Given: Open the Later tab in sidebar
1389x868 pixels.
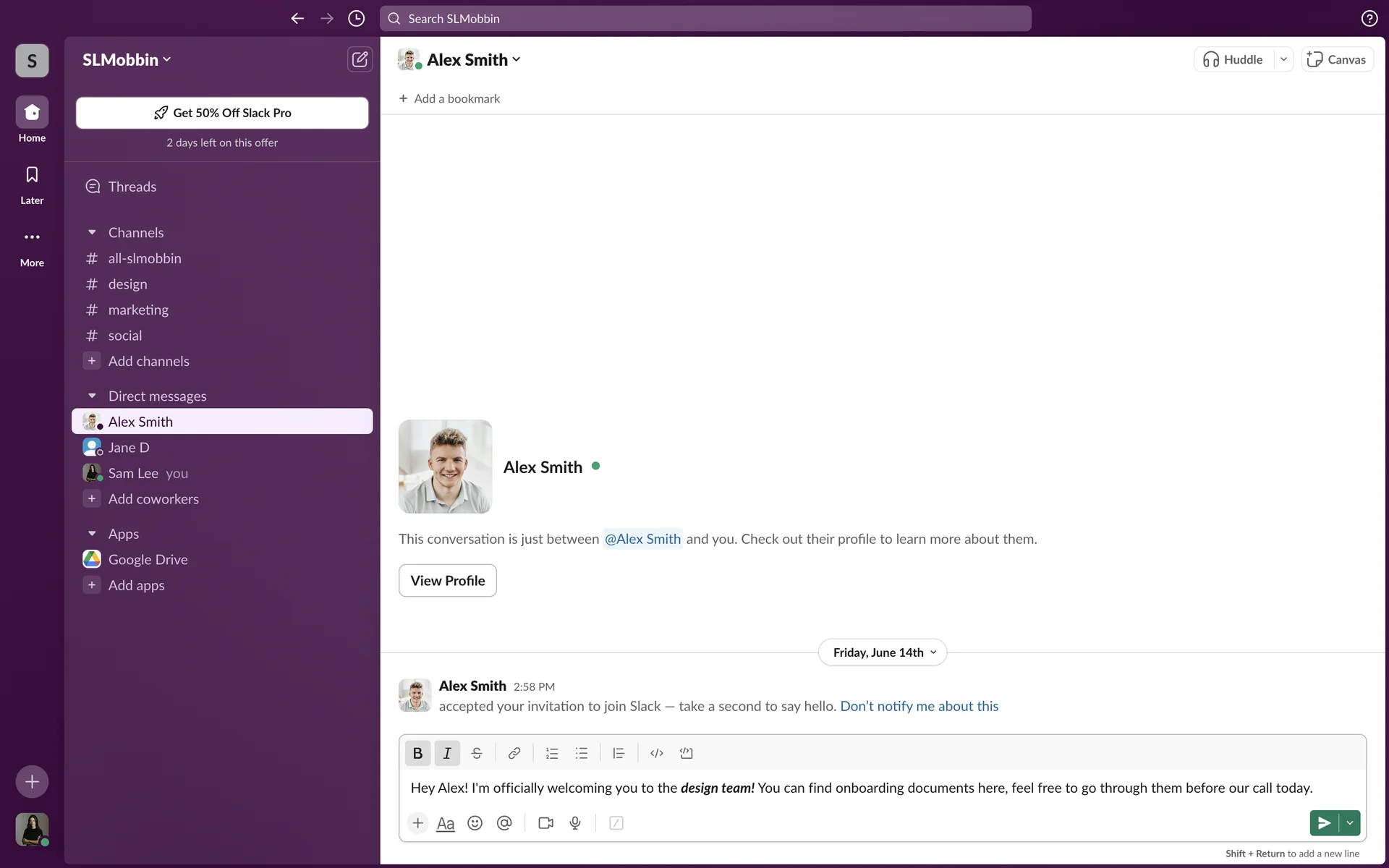Looking at the screenshot, I should click(32, 184).
